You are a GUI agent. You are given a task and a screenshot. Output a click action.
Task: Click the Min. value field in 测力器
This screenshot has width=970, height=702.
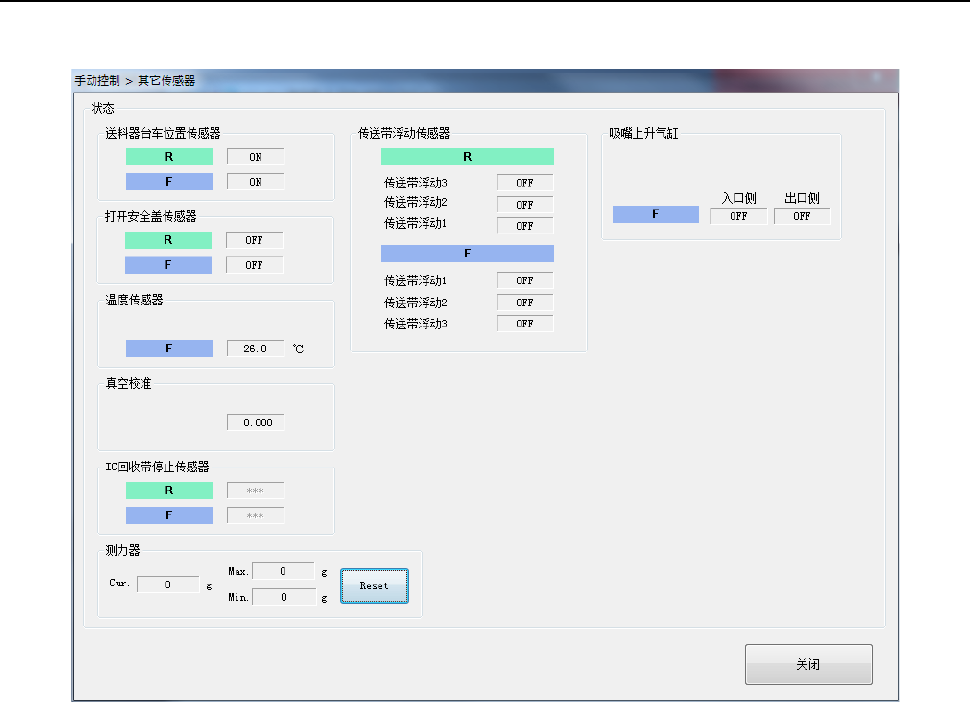point(283,597)
